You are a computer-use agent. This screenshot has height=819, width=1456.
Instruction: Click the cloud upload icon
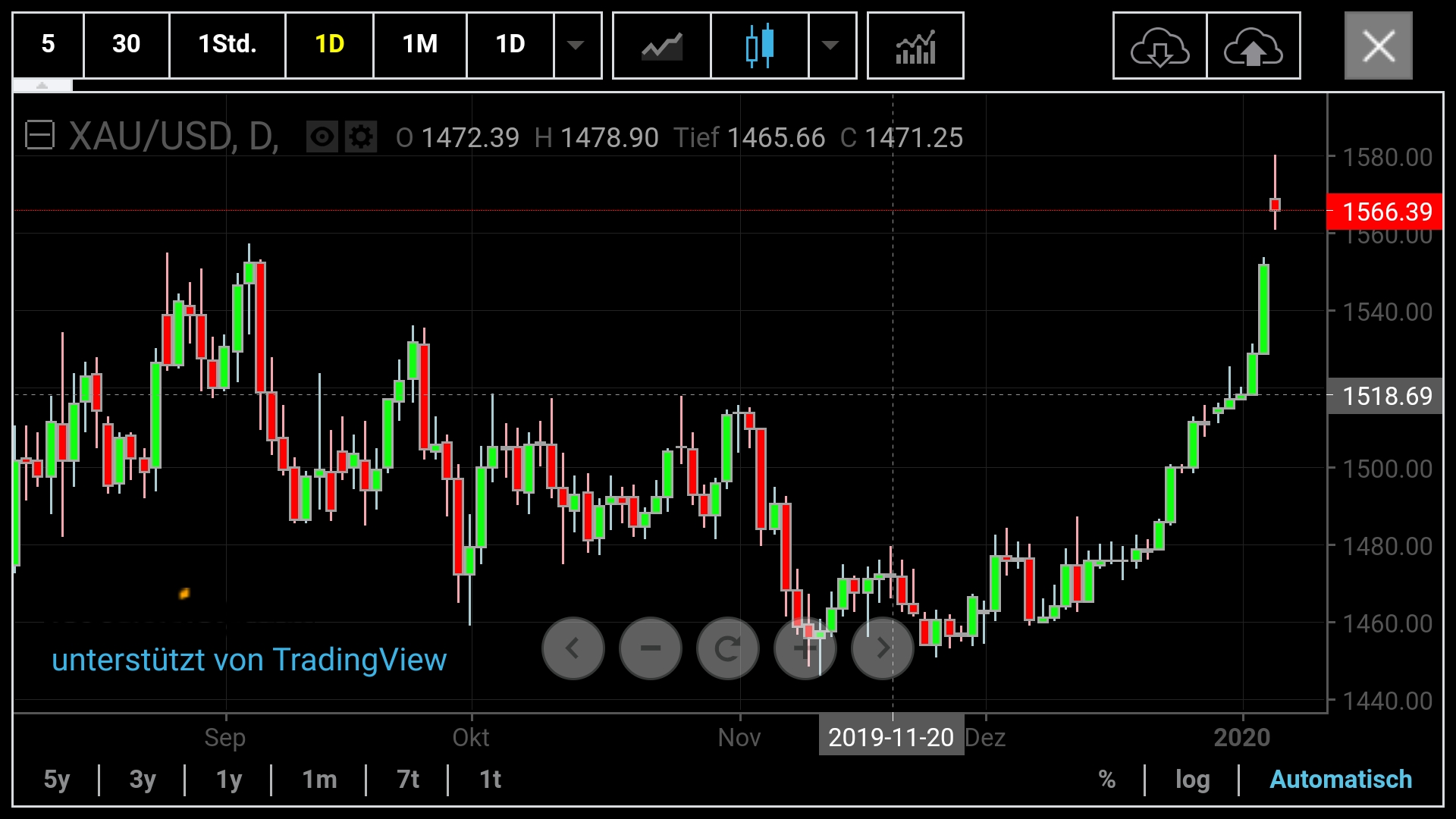(1253, 45)
